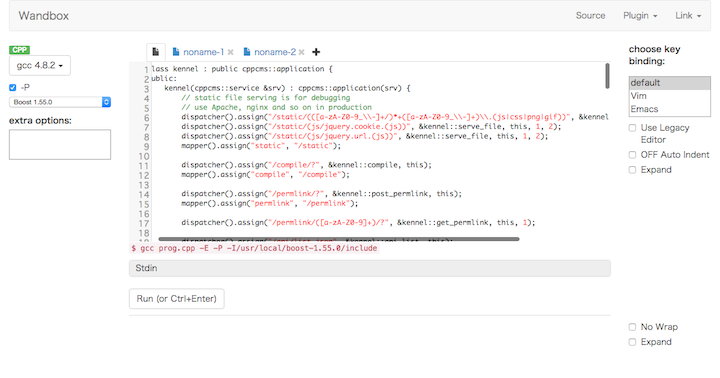This screenshot has width=720, height=378.
Task: Click the extra options text area
Action: (60, 144)
